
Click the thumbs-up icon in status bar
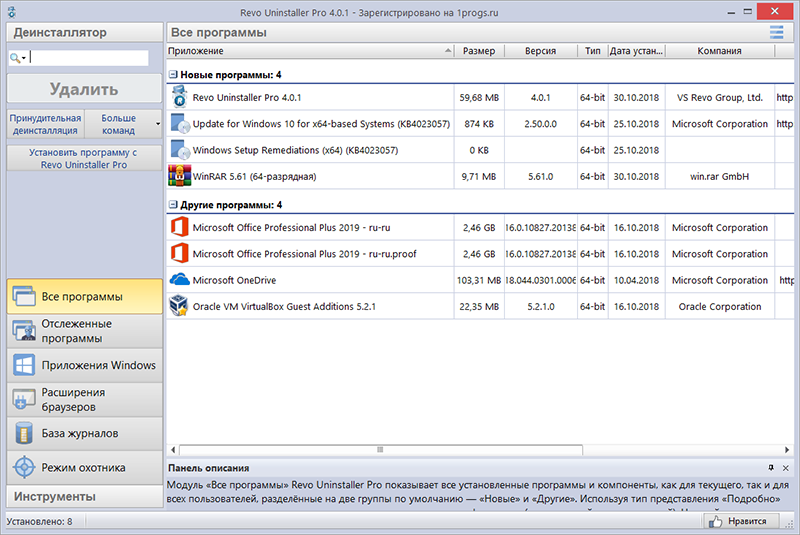coord(715,521)
